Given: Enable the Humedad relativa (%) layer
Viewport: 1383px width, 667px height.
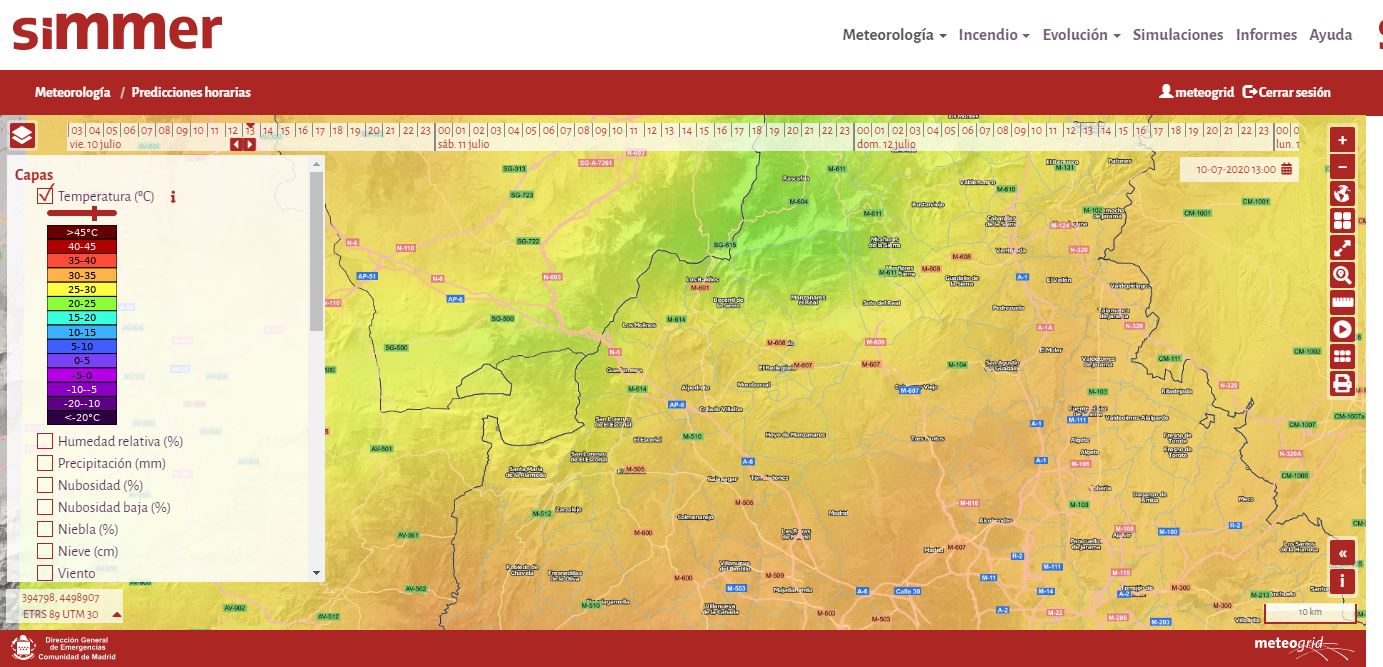Looking at the screenshot, I should tap(45, 441).
